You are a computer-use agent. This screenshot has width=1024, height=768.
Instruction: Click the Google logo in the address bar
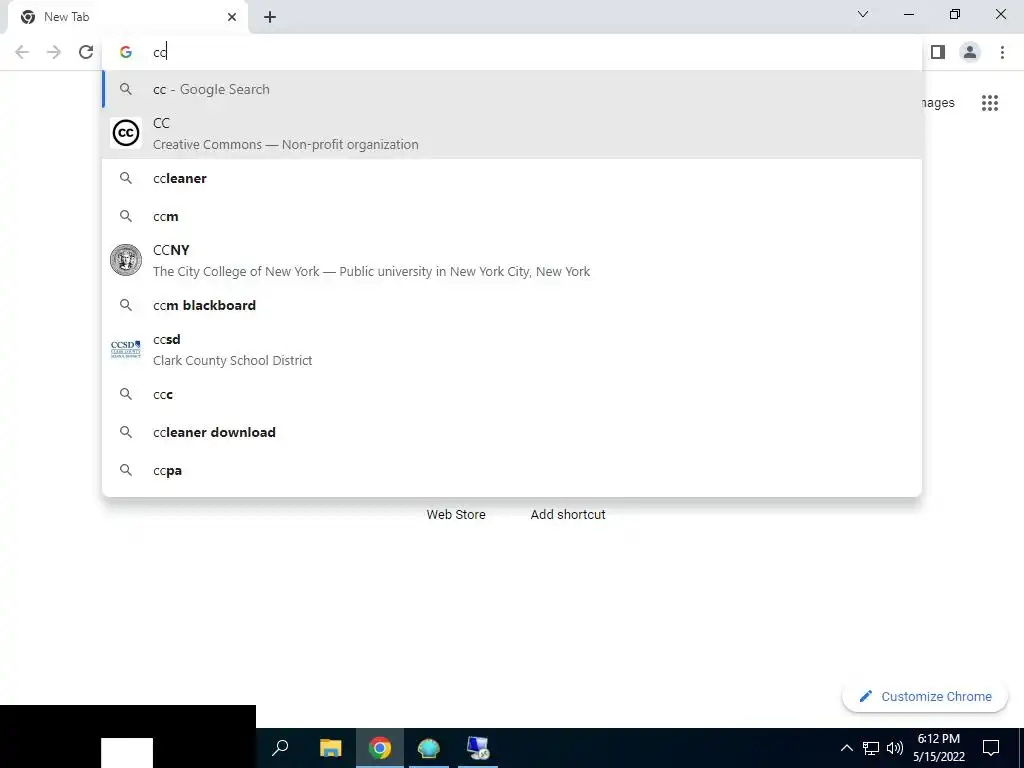coord(125,52)
